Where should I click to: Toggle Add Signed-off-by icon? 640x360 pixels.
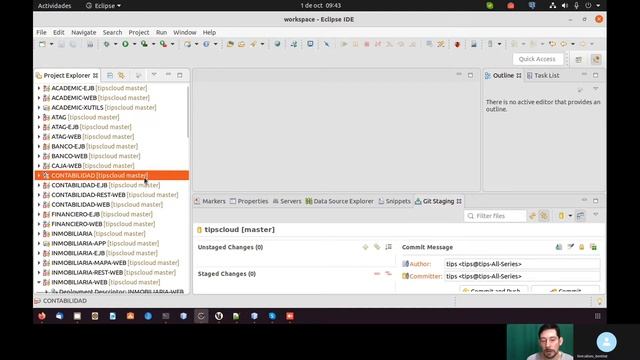[571, 247]
